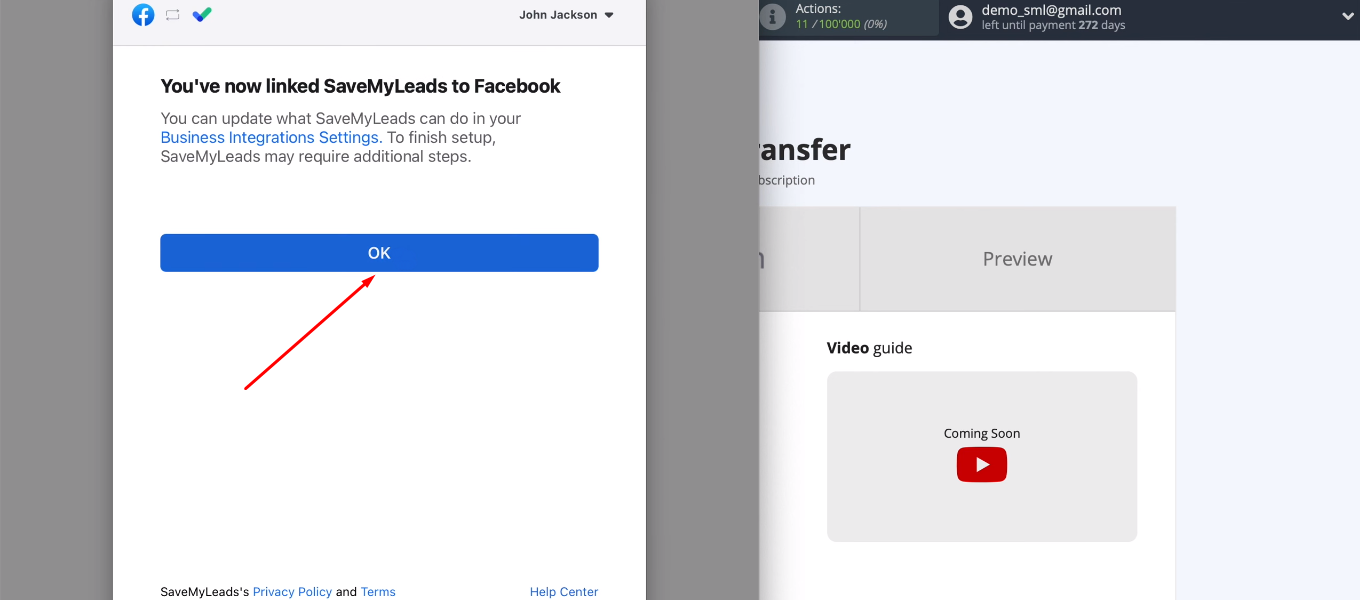This screenshot has height=600, width=1360.
Task: Click the caret arrow next to John Jackson
Action: click(609, 15)
